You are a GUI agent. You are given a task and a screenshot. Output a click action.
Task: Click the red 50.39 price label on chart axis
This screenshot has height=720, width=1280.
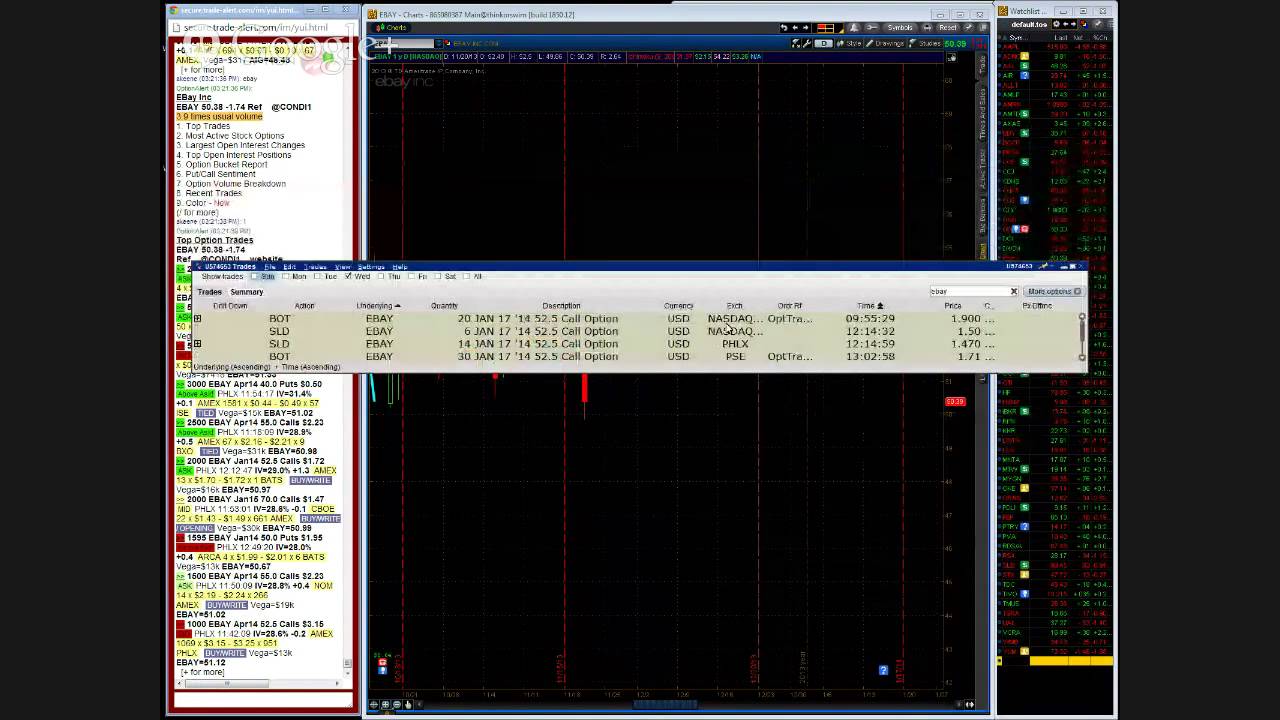pyautogui.click(x=955, y=402)
